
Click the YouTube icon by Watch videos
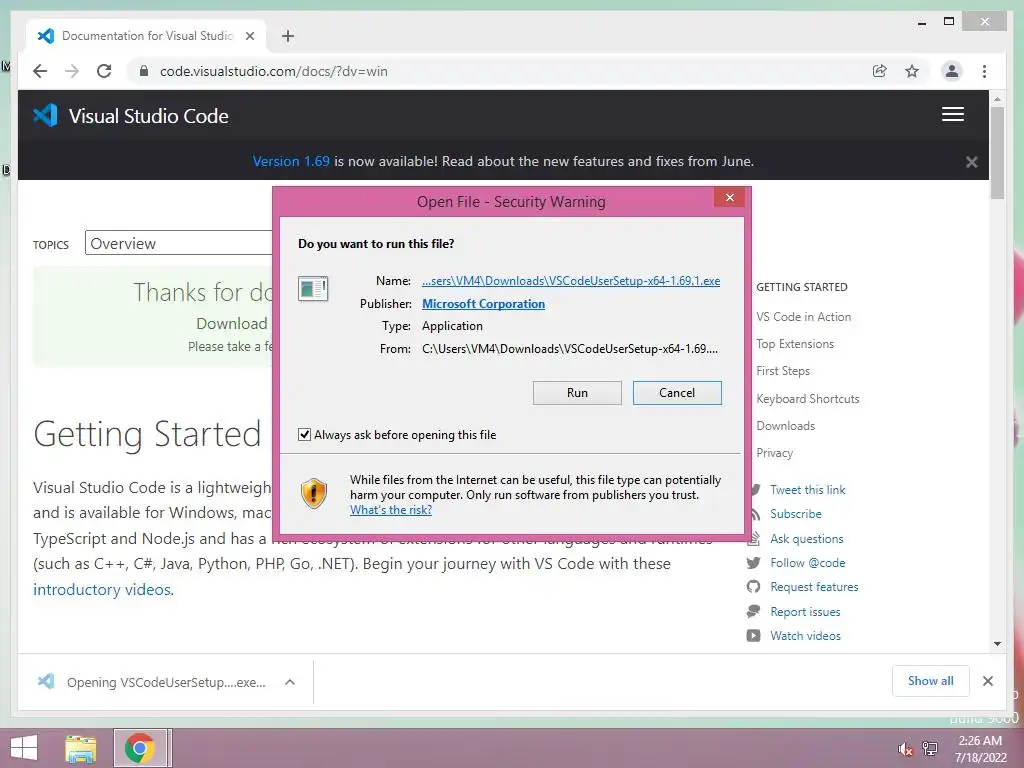[753, 635]
